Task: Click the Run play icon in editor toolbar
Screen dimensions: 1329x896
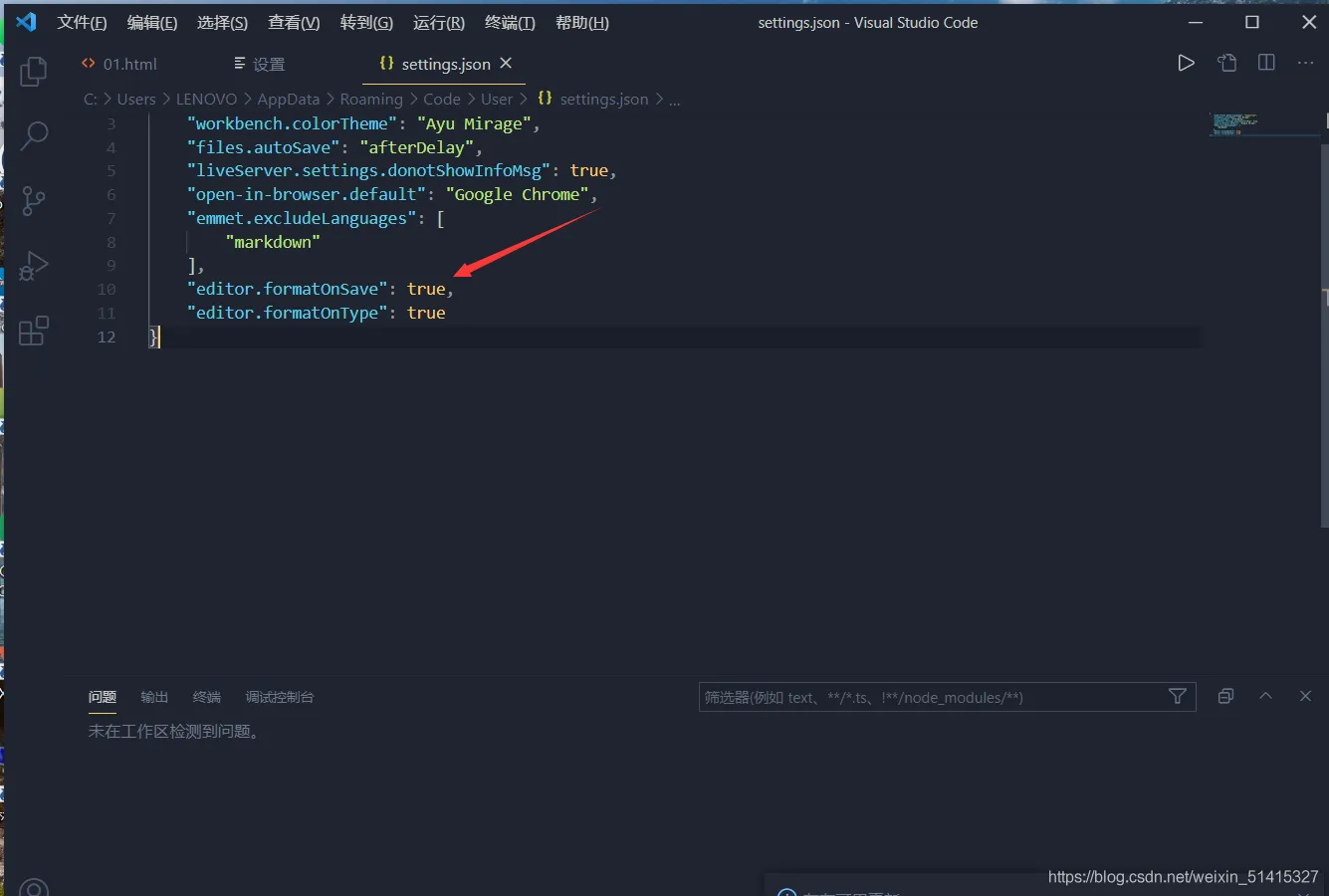Action: point(1186,63)
